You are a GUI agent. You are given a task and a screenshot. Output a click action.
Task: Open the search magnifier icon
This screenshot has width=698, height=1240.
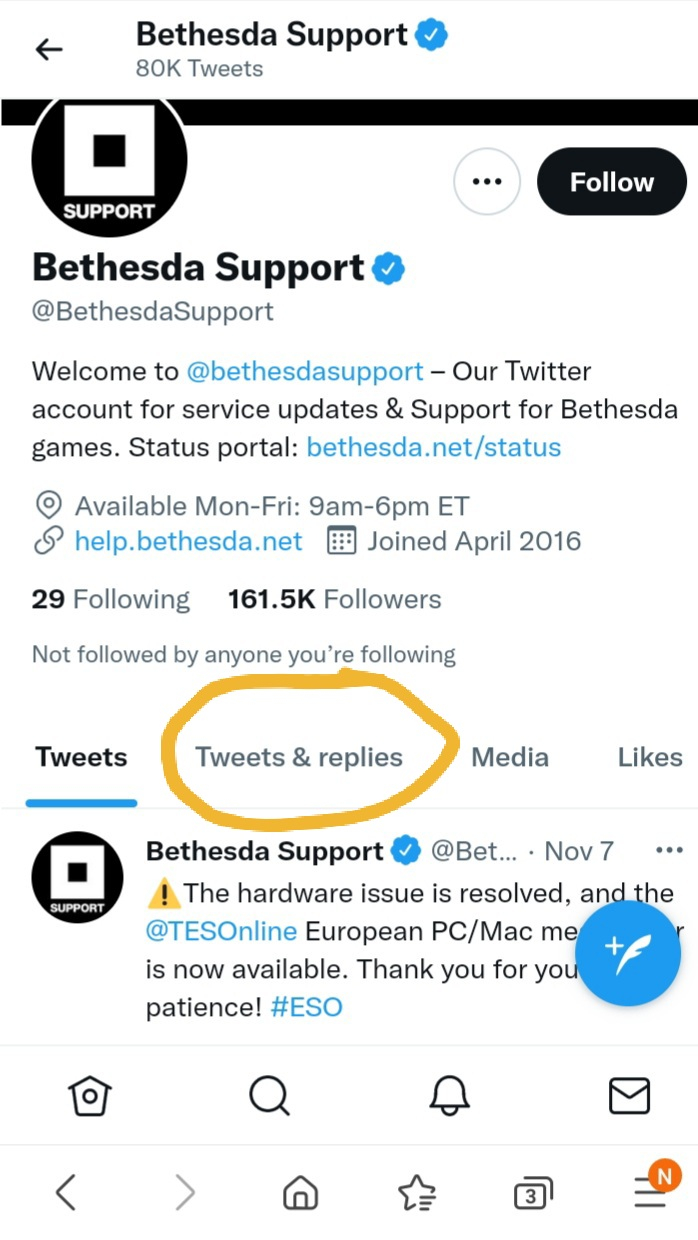coord(268,1096)
